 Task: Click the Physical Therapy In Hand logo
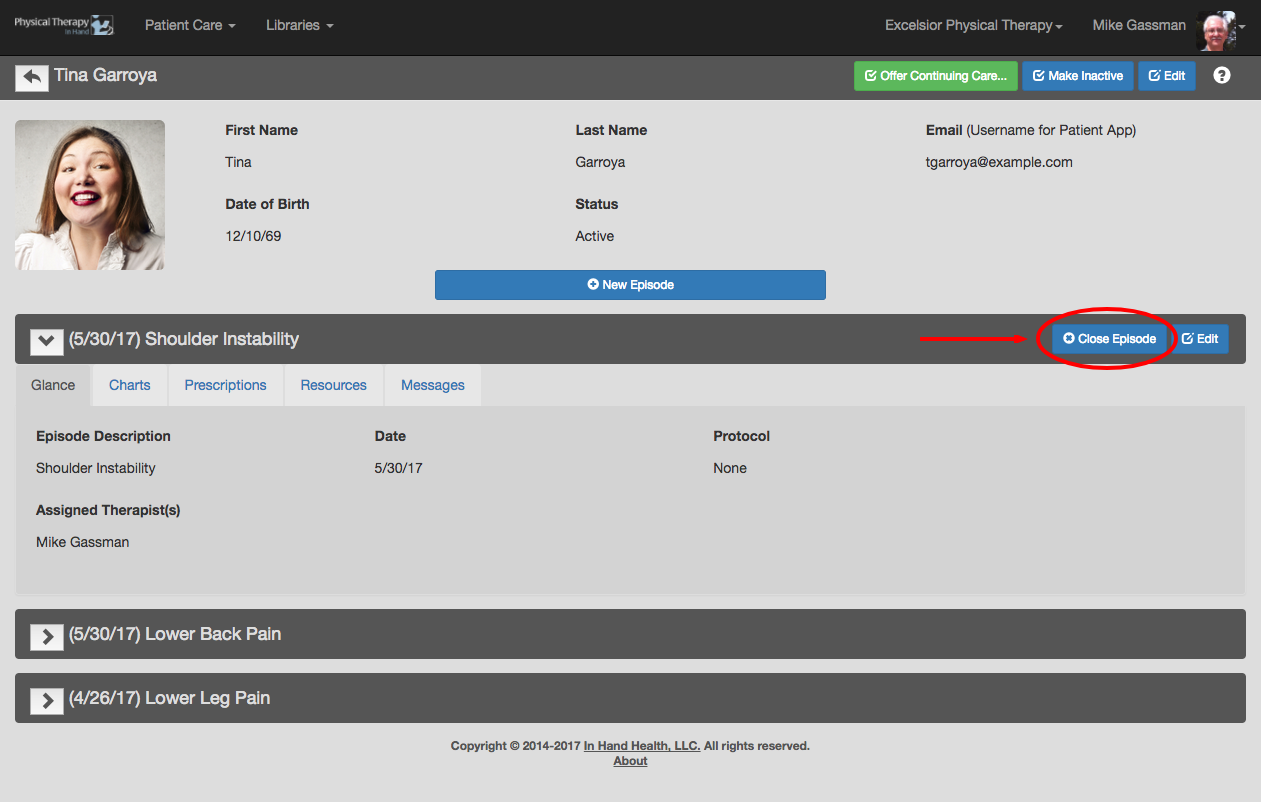click(64, 25)
